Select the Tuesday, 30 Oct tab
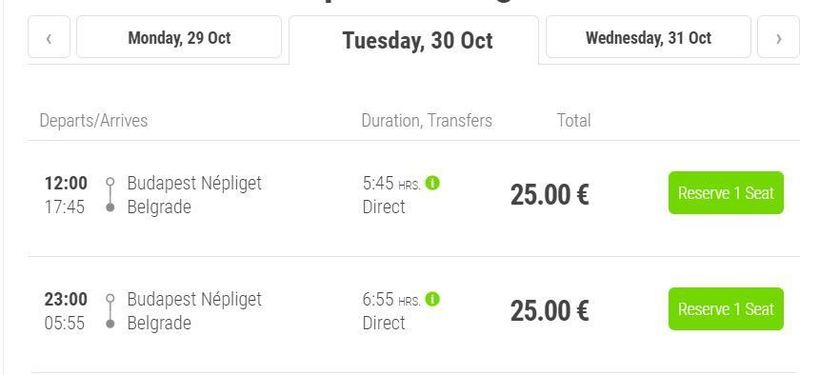The width and height of the screenshot is (820, 375). [414, 40]
